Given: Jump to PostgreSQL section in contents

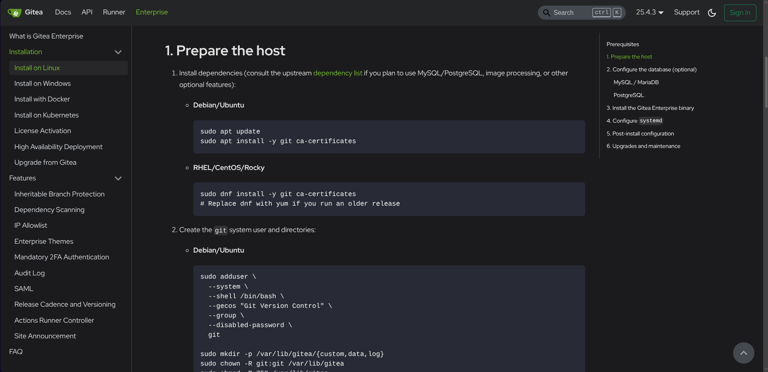Looking at the screenshot, I should tap(628, 95).
